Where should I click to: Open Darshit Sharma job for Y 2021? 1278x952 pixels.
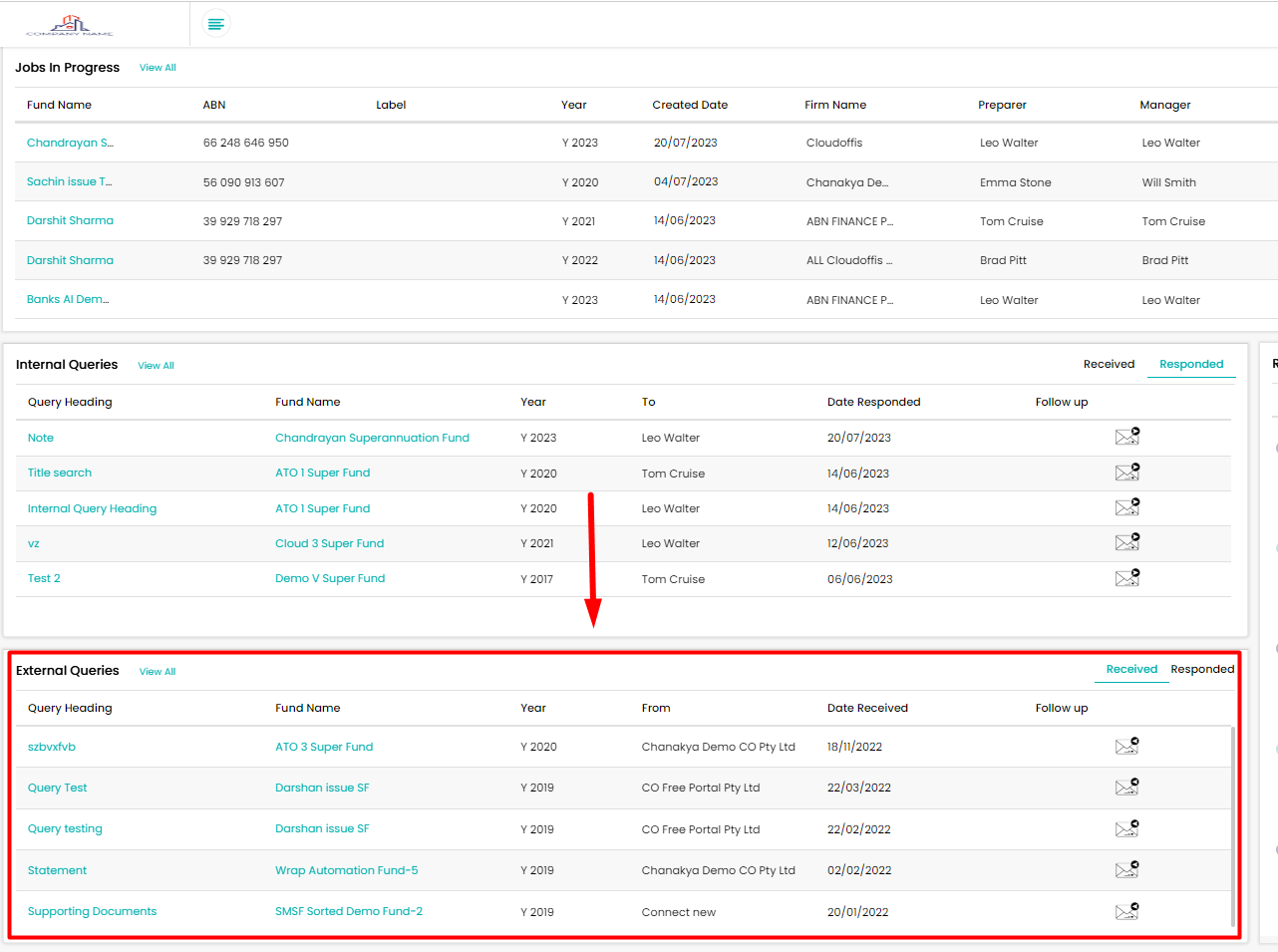click(x=70, y=220)
